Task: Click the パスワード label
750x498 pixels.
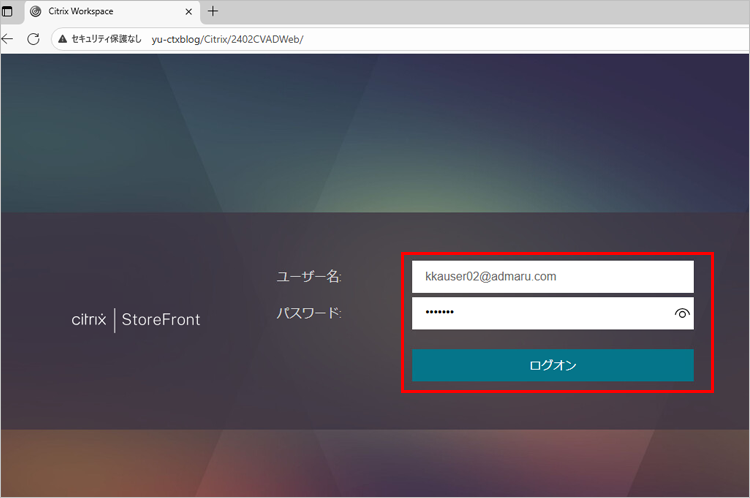Action: pyautogui.click(x=309, y=313)
